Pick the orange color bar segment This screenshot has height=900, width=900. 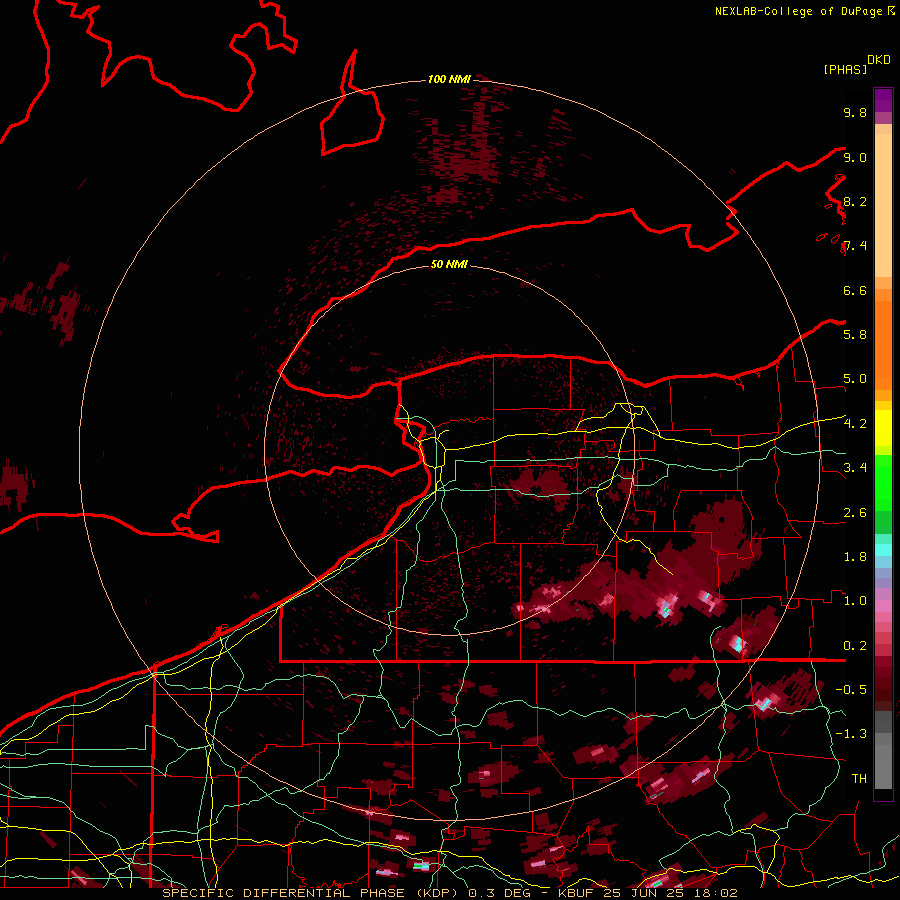[883, 344]
